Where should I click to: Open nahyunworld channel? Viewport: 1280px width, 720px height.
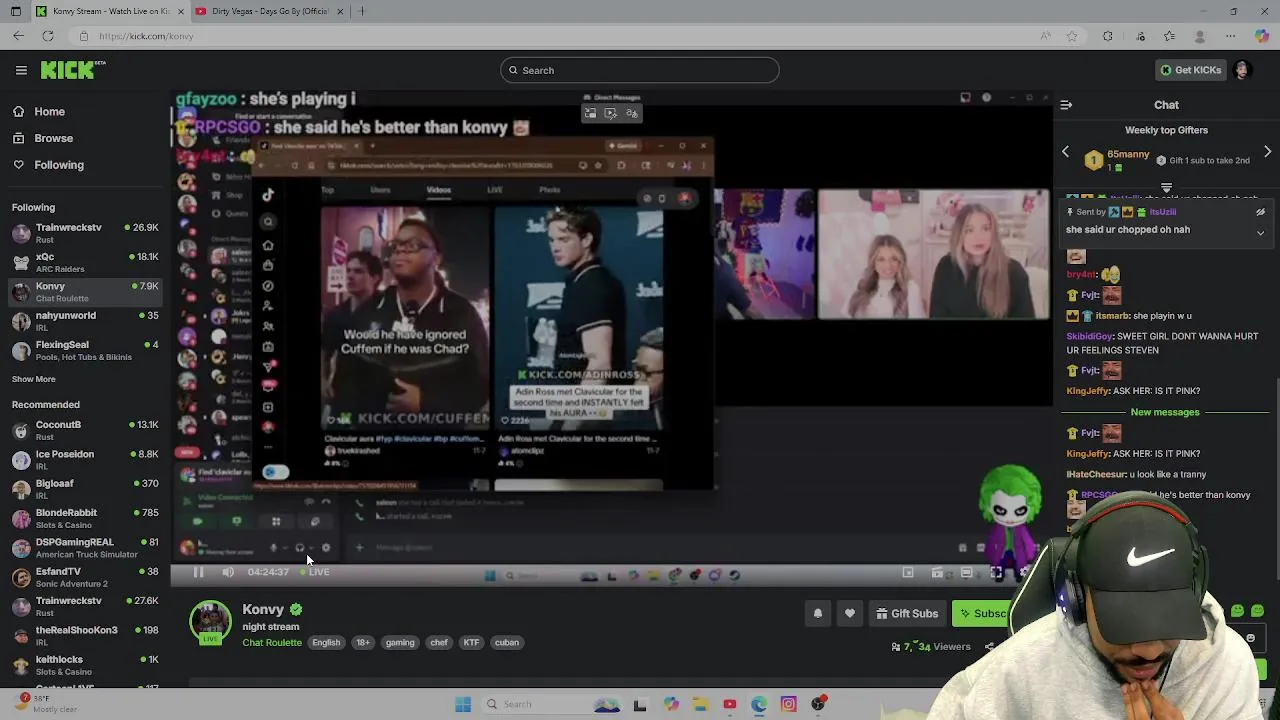click(85, 321)
